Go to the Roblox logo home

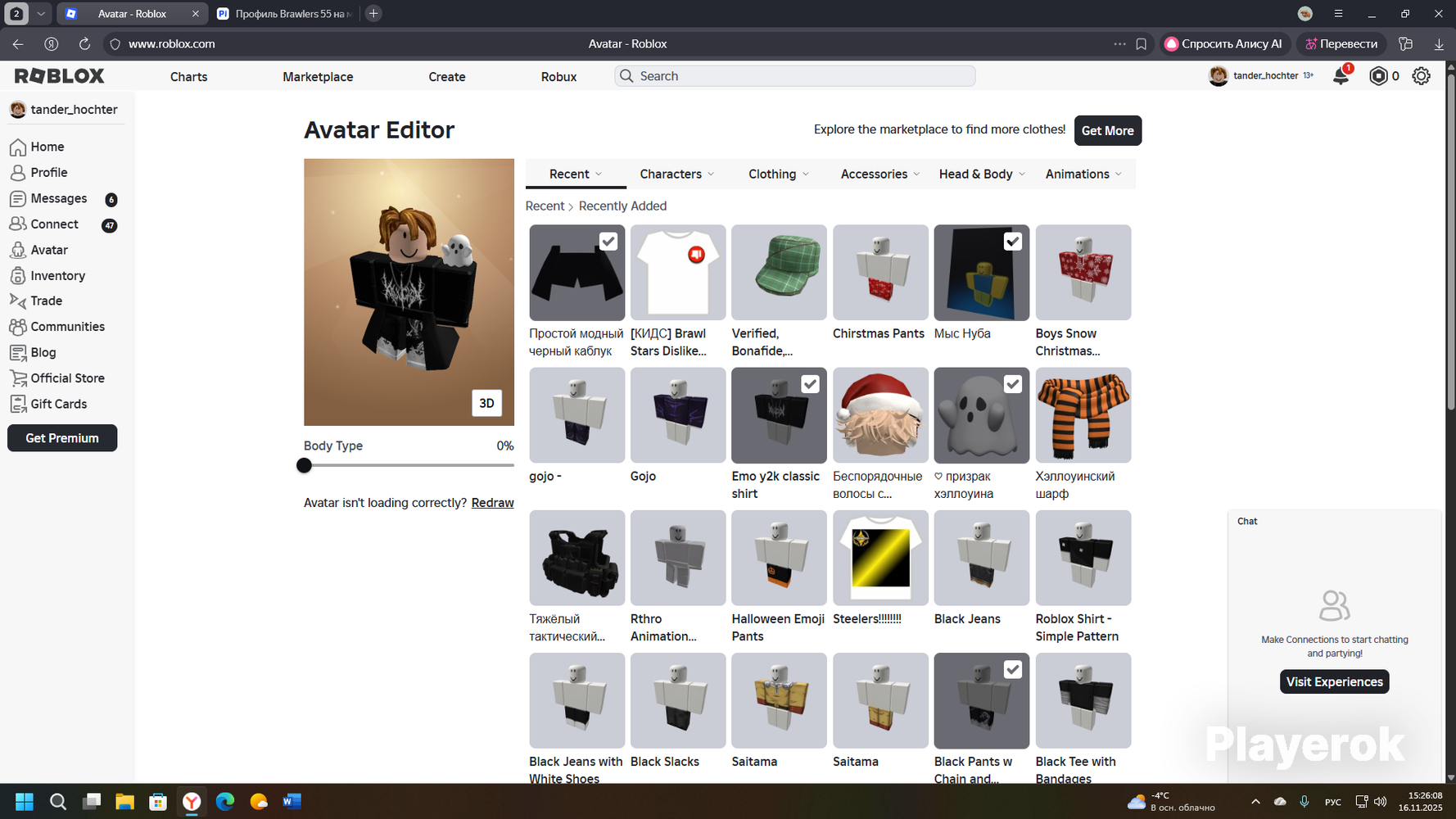click(60, 76)
